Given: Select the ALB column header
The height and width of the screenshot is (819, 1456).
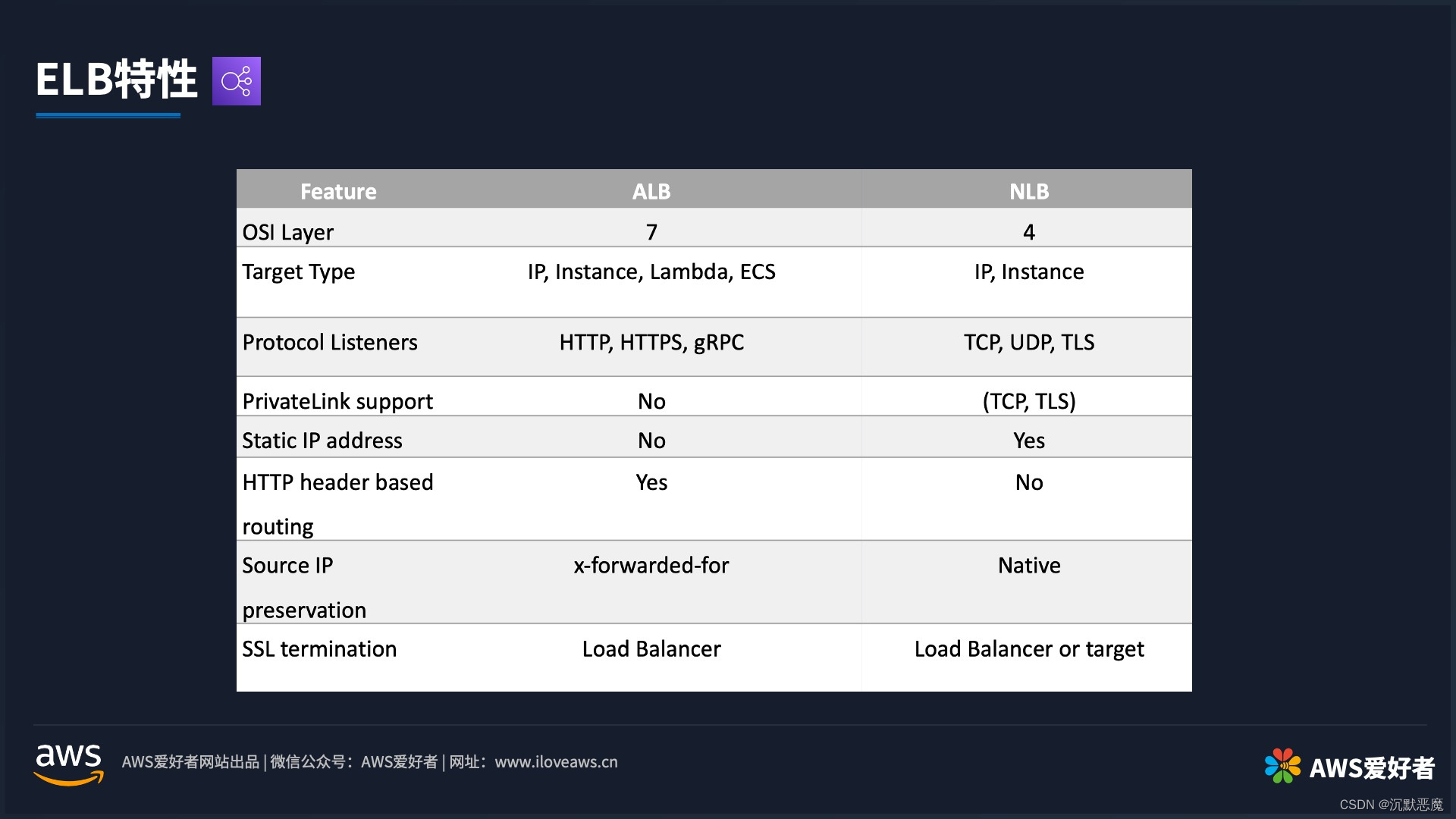Looking at the screenshot, I should tap(651, 191).
